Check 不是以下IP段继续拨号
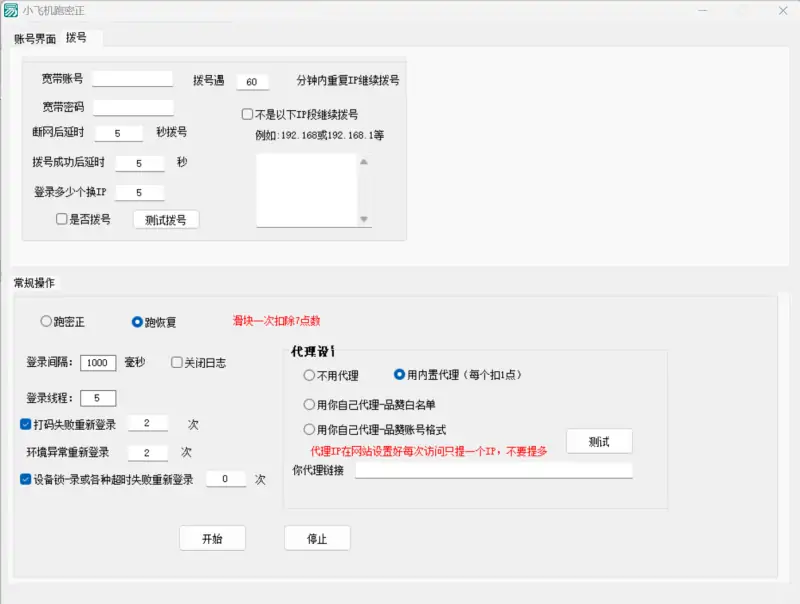The height and width of the screenshot is (604, 800). pyautogui.click(x=246, y=112)
